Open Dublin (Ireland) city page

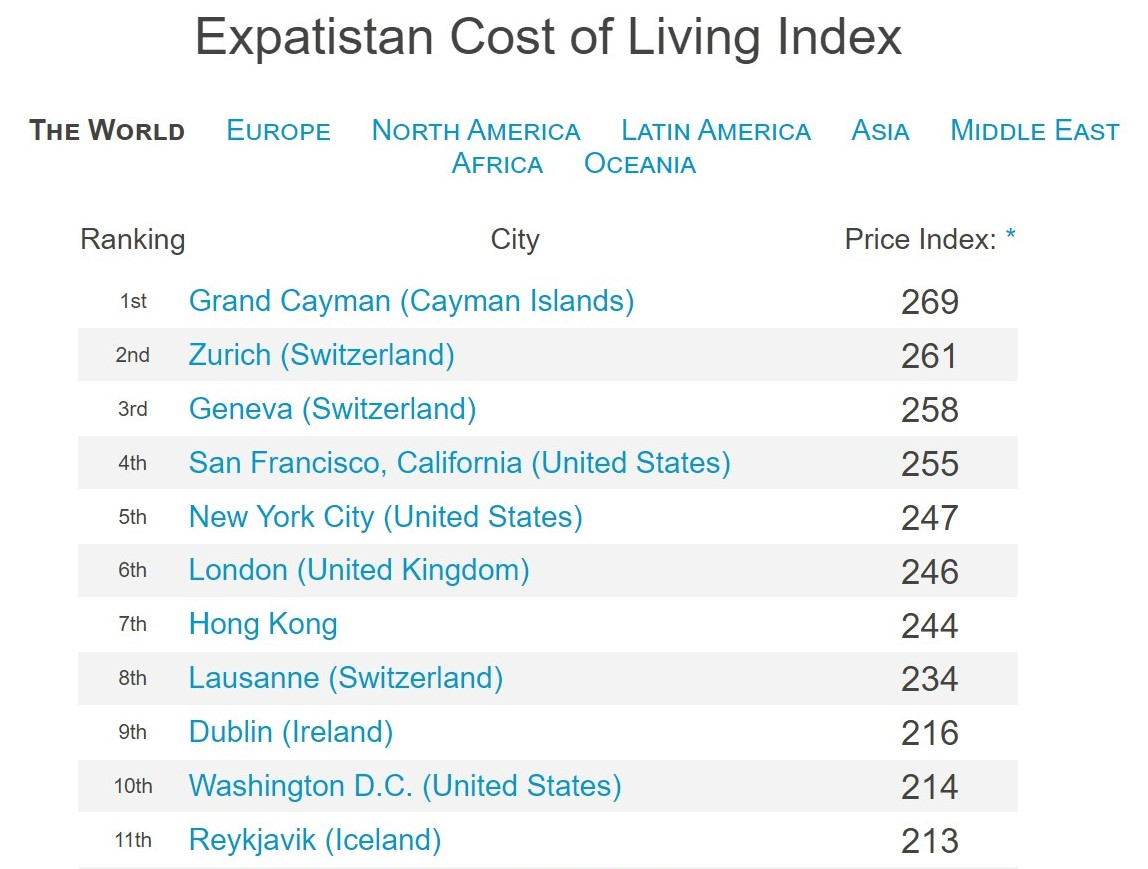click(x=290, y=732)
